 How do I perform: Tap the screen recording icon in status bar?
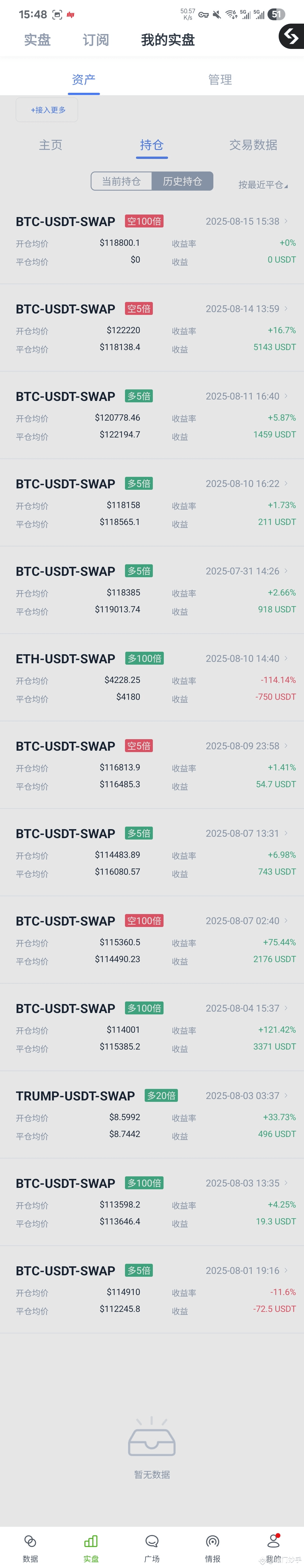[57, 15]
